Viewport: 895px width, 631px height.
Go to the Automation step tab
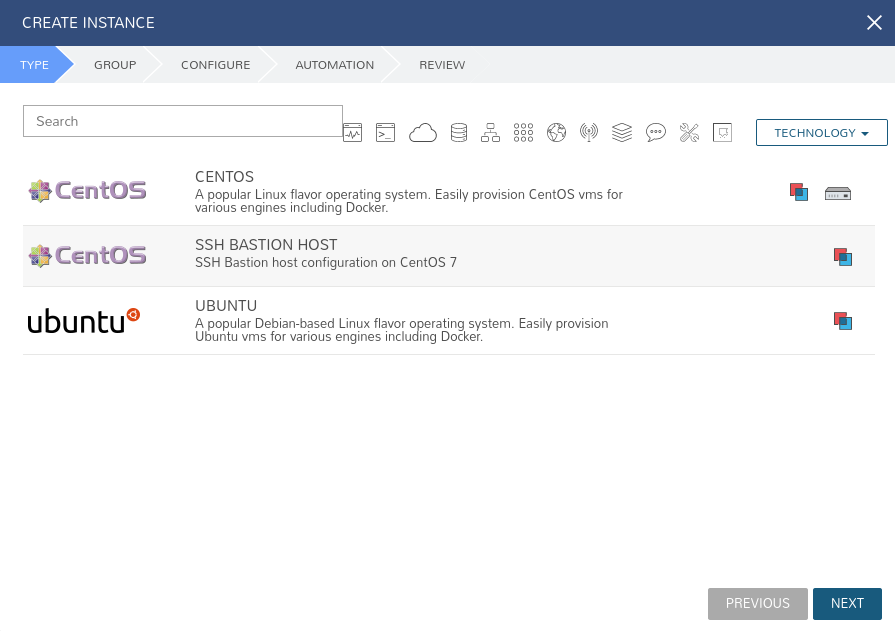pyautogui.click(x=334, y=65)
